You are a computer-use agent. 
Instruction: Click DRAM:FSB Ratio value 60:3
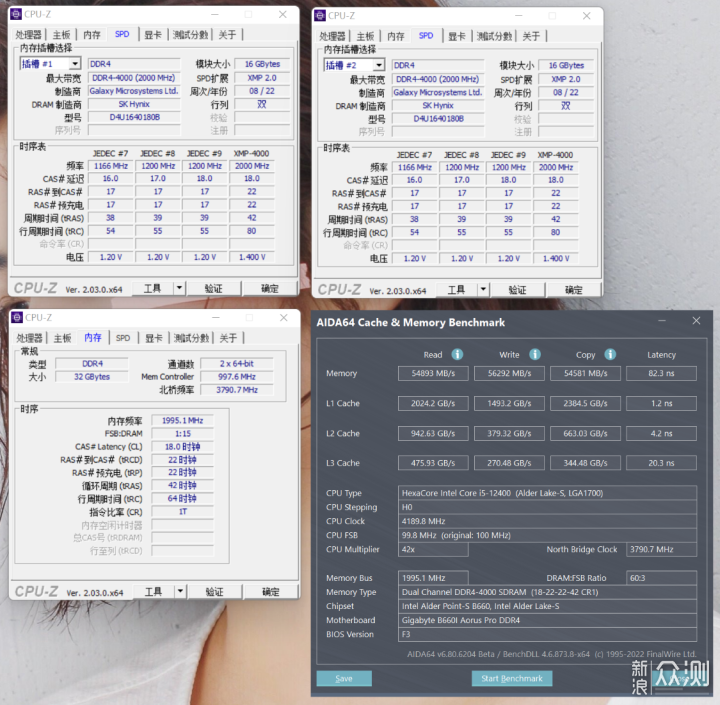(x=661, y=578)
